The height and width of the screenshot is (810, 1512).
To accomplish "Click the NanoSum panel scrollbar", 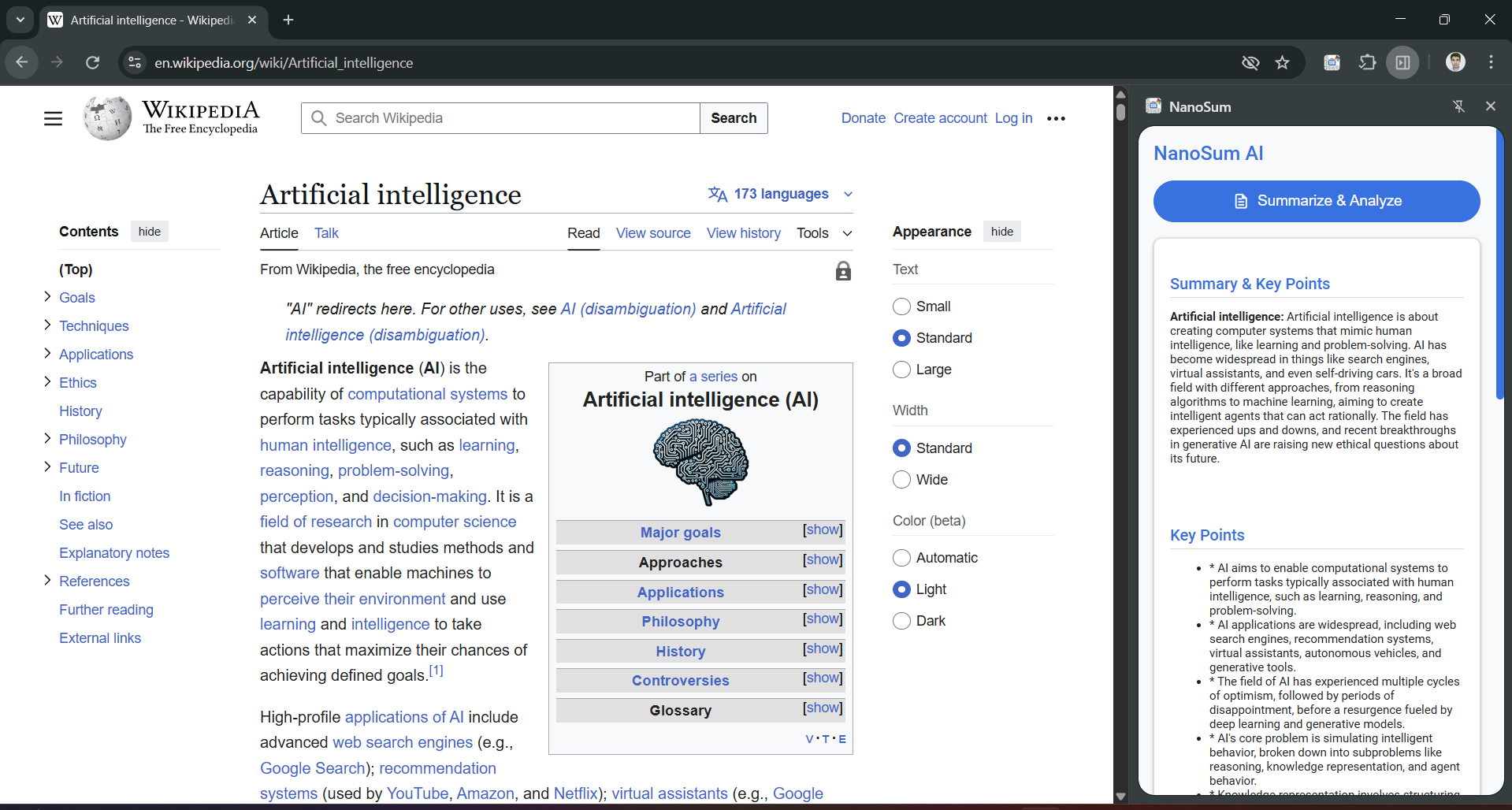I will pos(1500,264).
